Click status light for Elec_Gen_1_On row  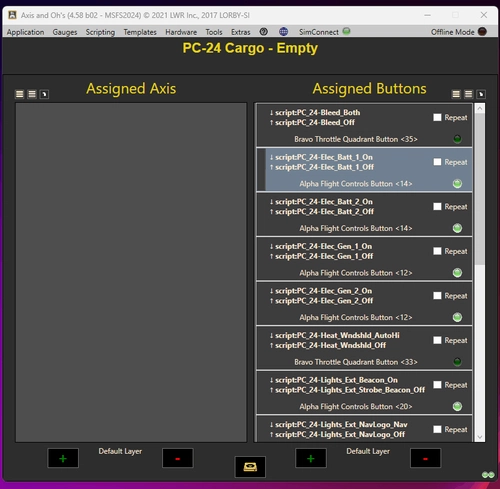(x=457, y=273)
